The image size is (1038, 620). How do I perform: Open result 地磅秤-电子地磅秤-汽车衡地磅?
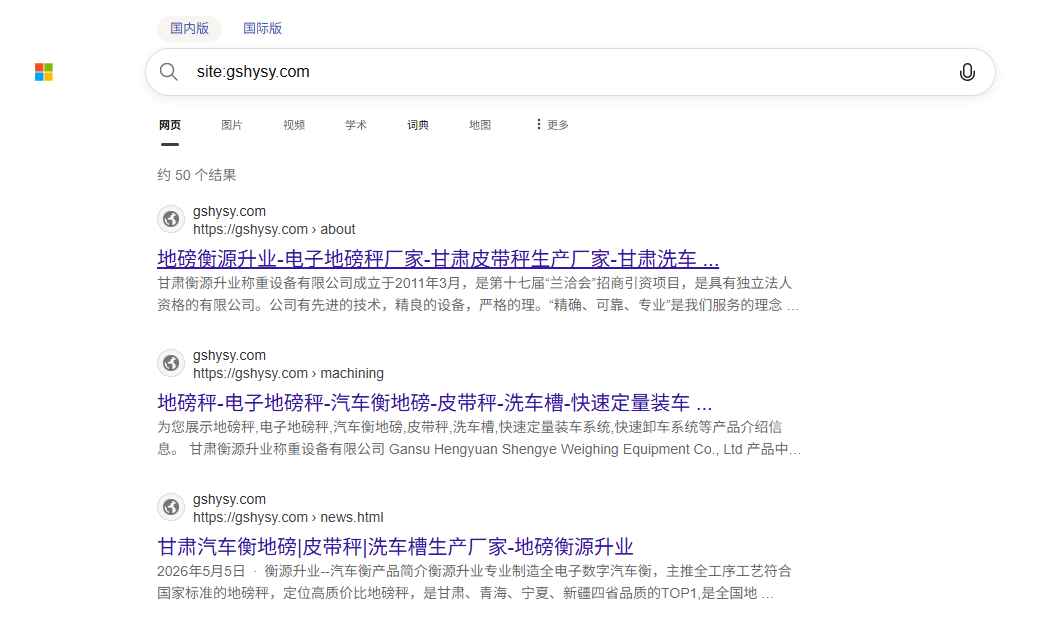tap(434, 402)
